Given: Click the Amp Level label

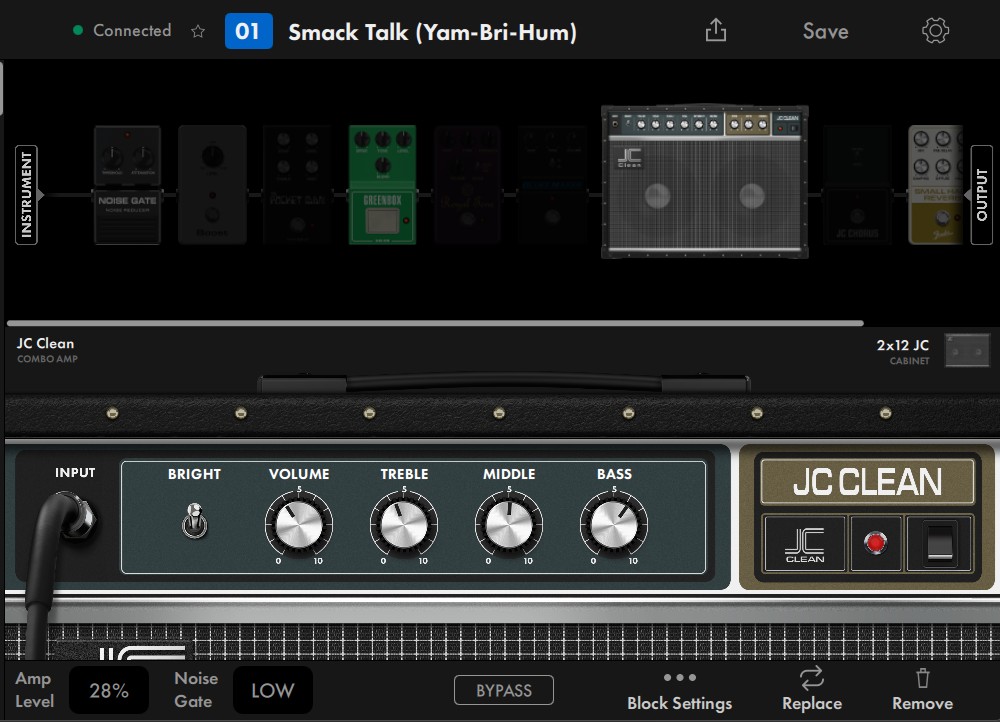Looking at the screenshot, I should pyautogui.click(x=34, y=689).
